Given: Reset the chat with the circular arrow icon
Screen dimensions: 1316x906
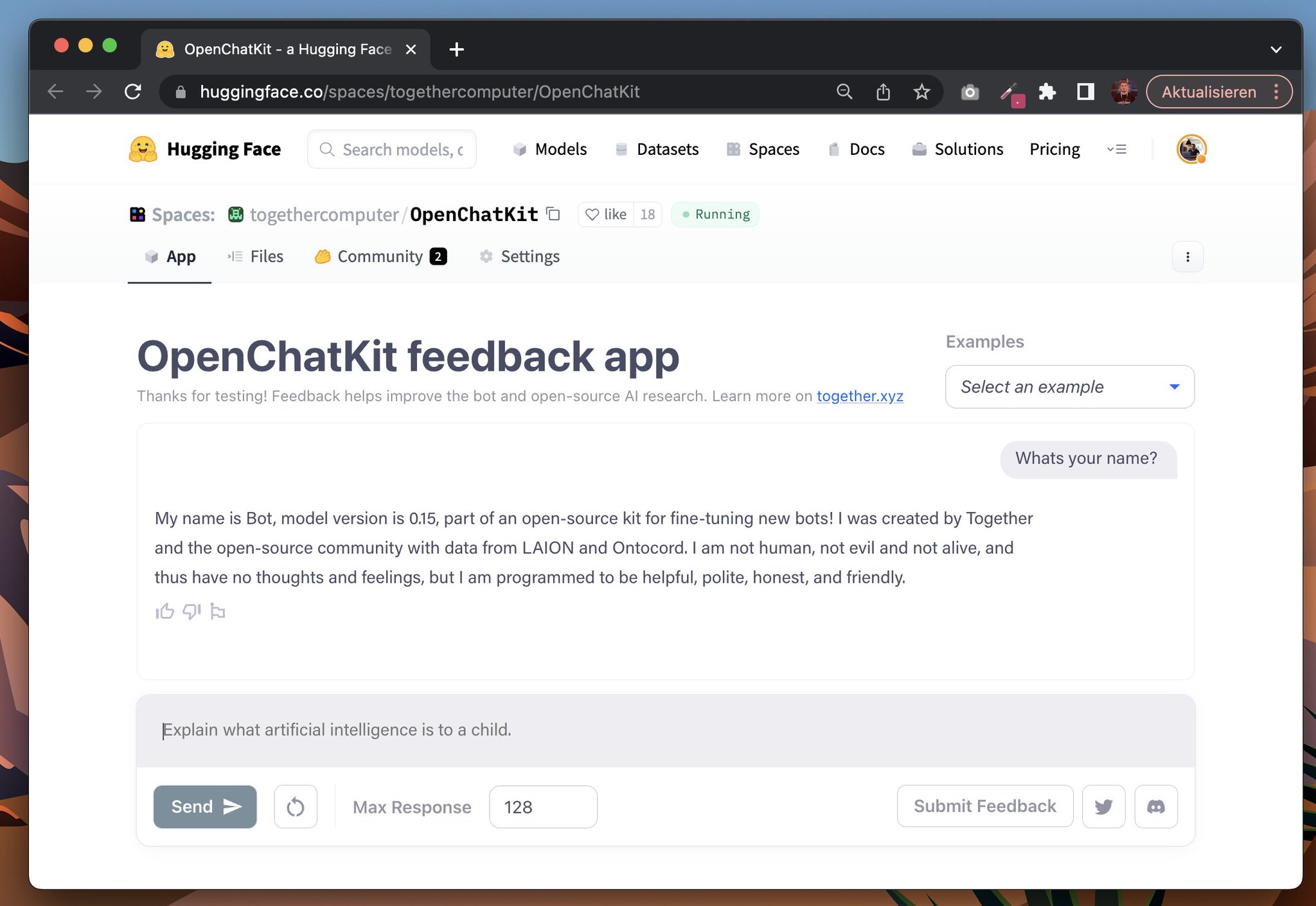Looking at the screenshot, I should [295, 806].
